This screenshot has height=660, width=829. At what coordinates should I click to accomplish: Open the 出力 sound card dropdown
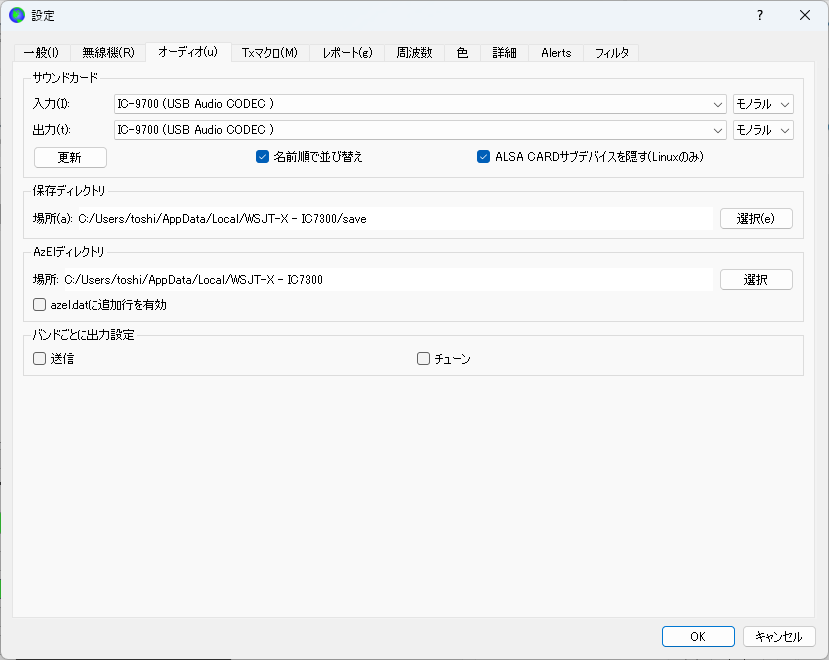click(420, 130)
